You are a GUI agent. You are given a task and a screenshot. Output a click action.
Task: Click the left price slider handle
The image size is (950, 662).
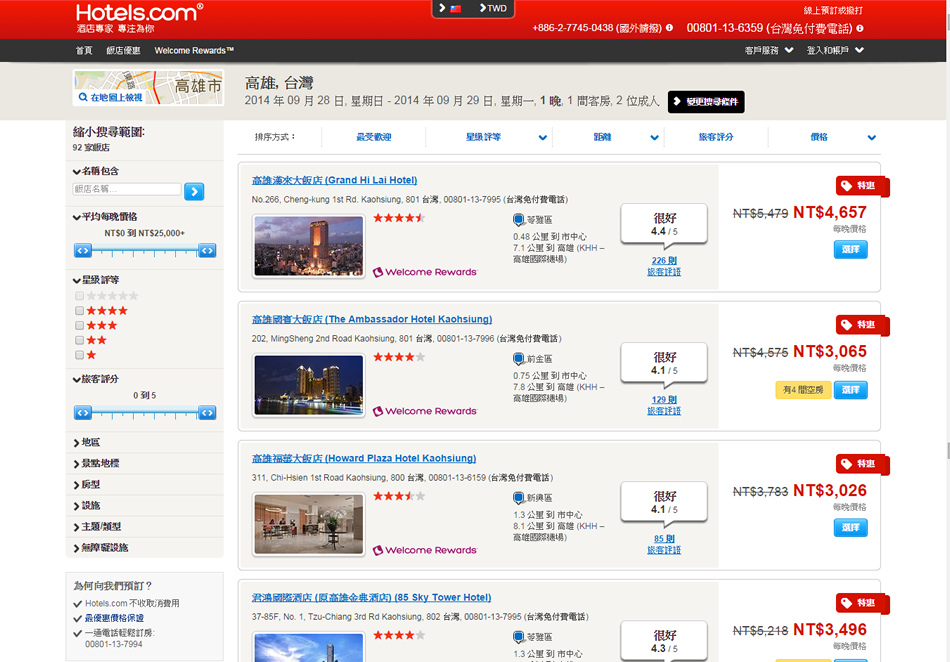coord(83,250)
